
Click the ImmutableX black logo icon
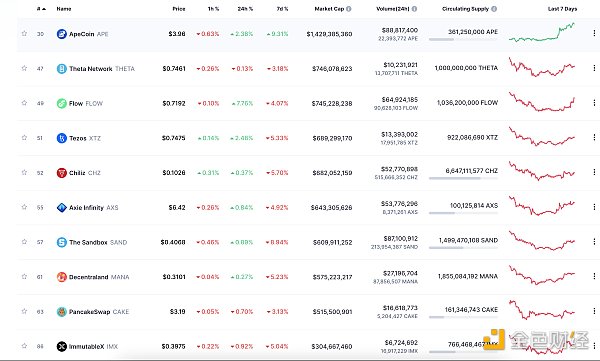coord(62,346)
